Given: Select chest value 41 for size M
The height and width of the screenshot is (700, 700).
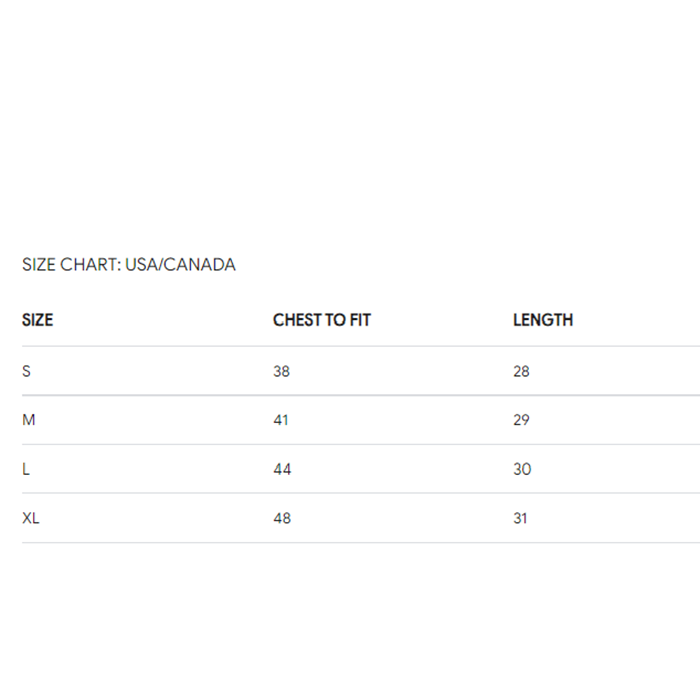Looking at the screenshot, I should pos(281,420).
